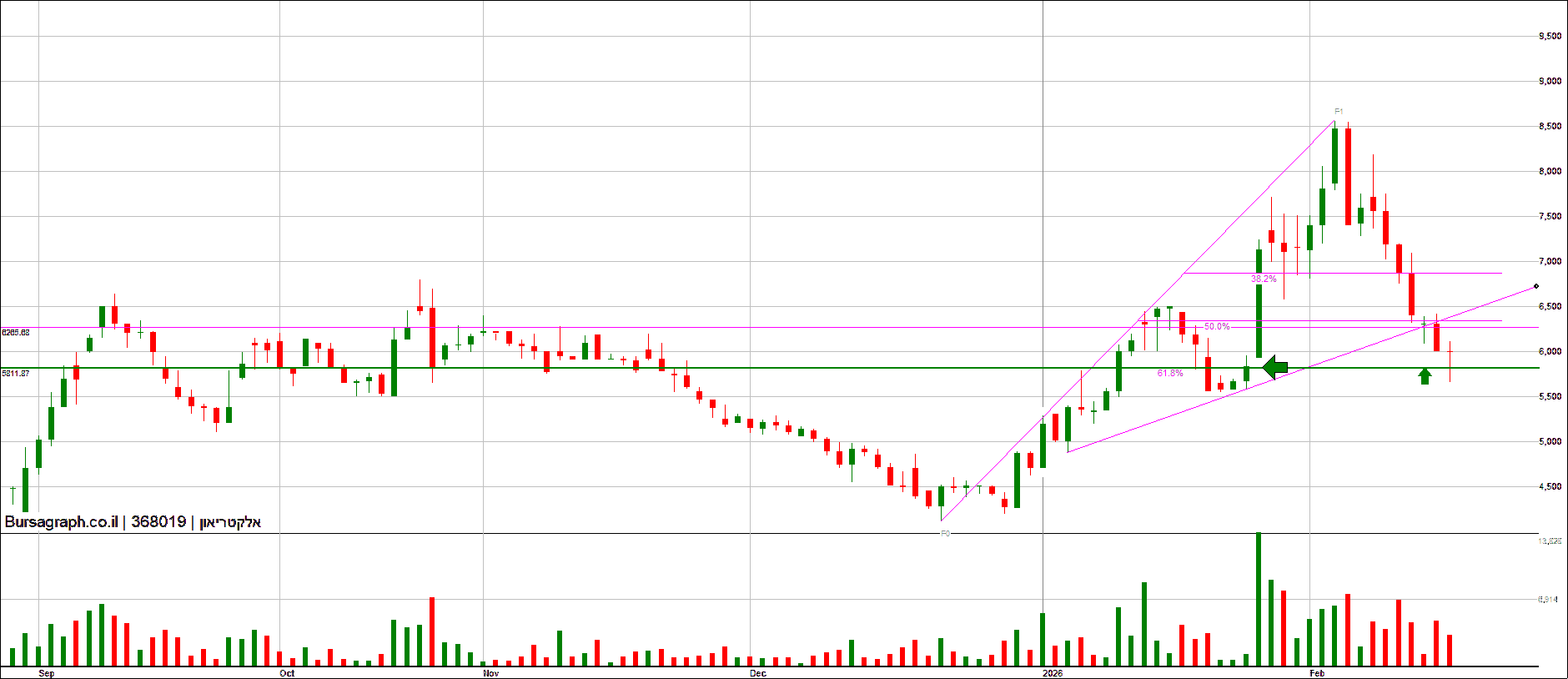1568x679 pixels.
Task: Click the Sep label on the time axis
Action: coord(47,673)
